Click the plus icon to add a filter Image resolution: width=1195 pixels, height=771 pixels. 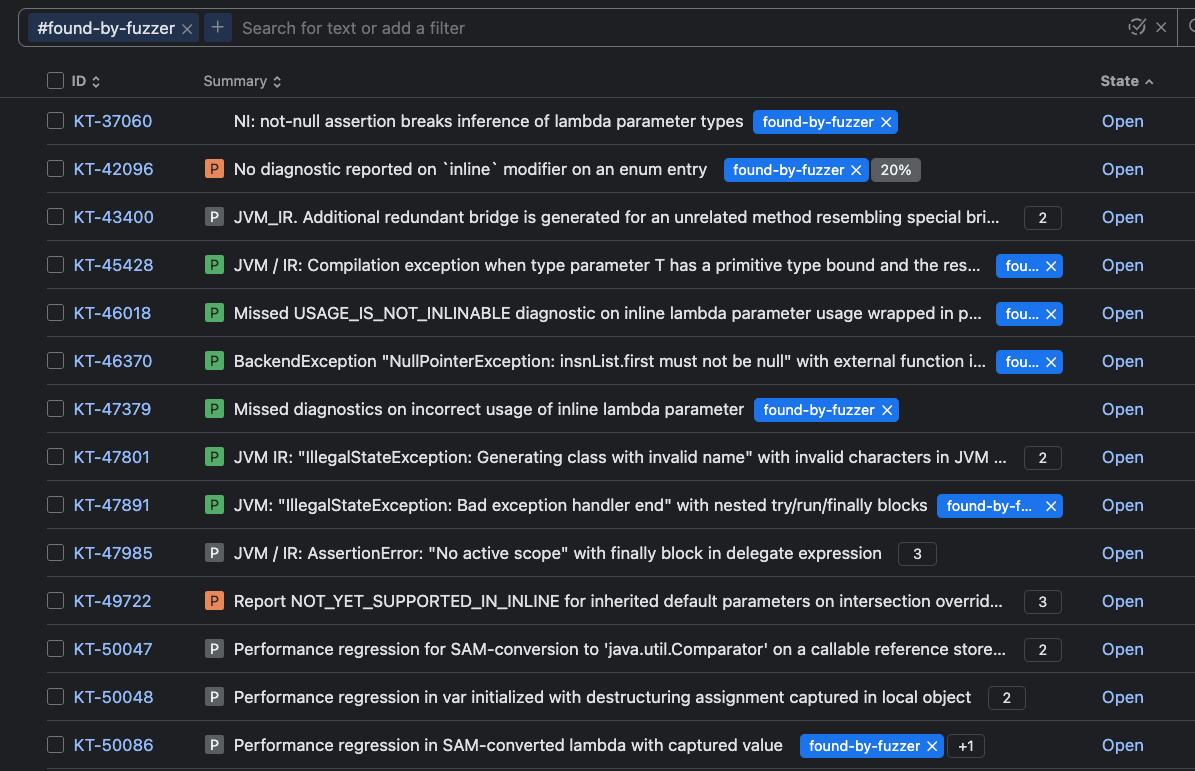pos(218,27)
